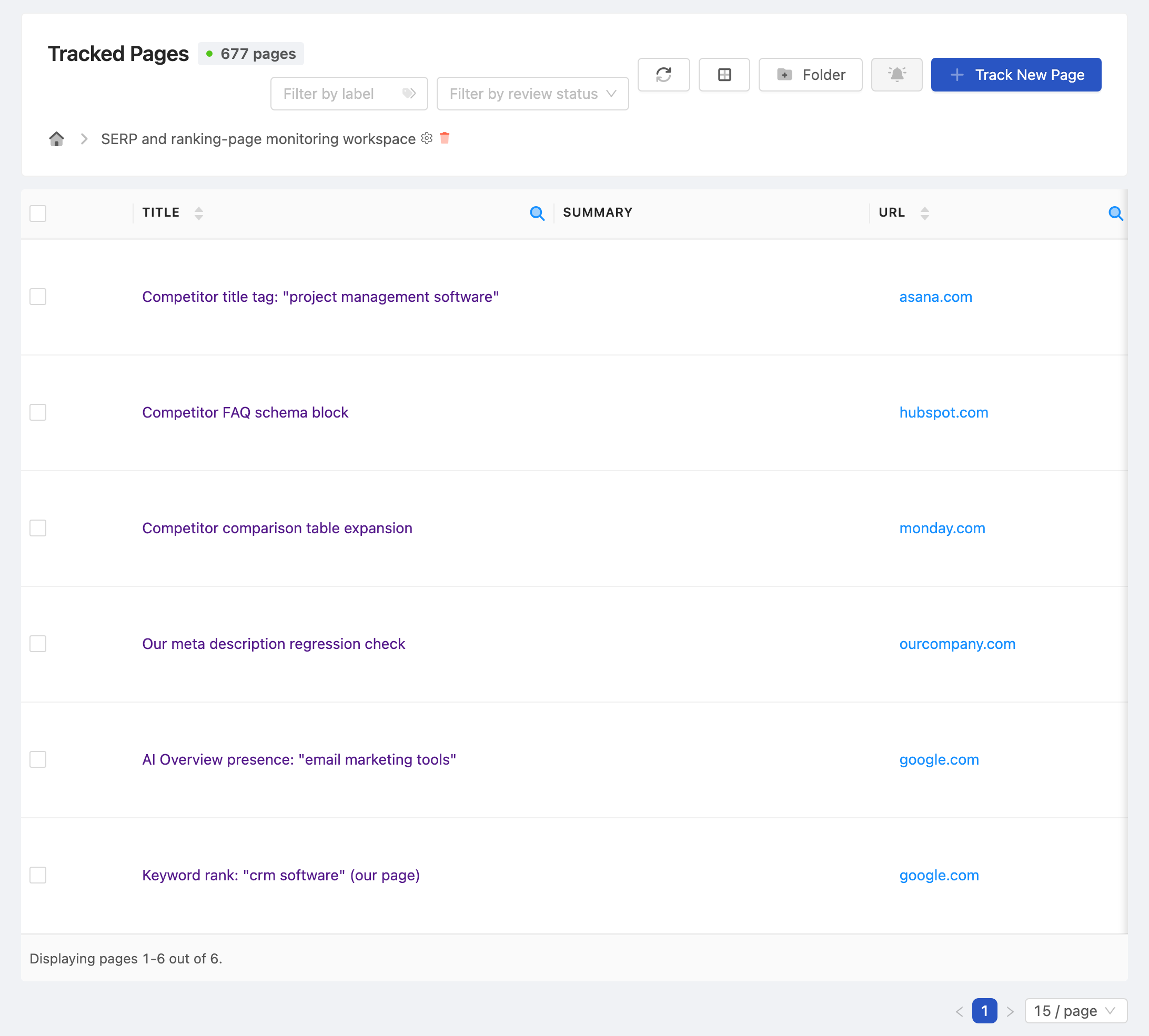Go to previous page arrow
1149x1036 pixels.
point(960,1011)
